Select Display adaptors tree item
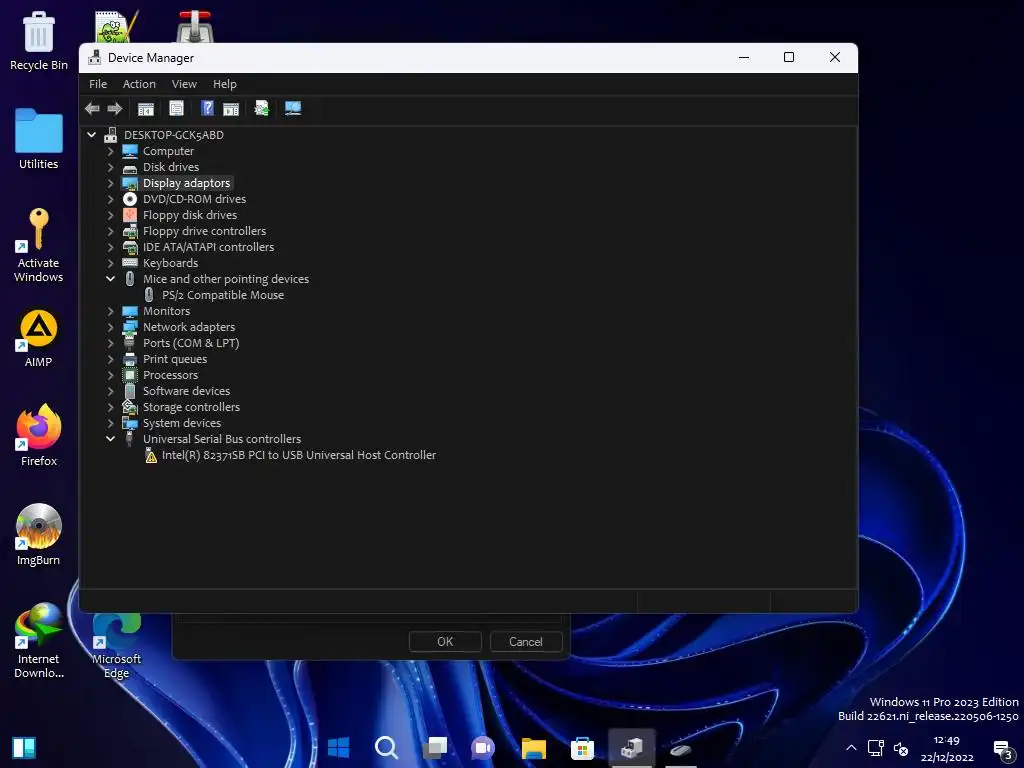1024x768 pixels. tap(186, 183)
